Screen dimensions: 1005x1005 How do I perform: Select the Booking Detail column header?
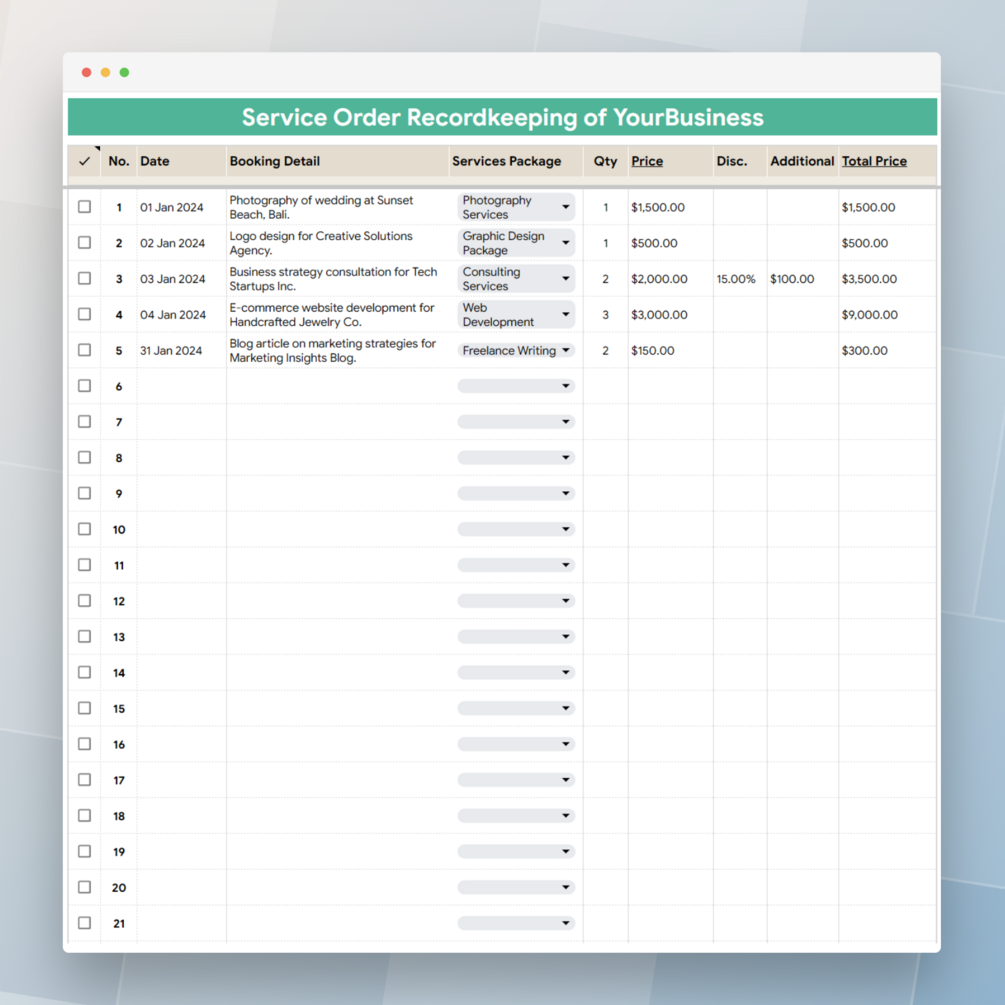point(274,162)
